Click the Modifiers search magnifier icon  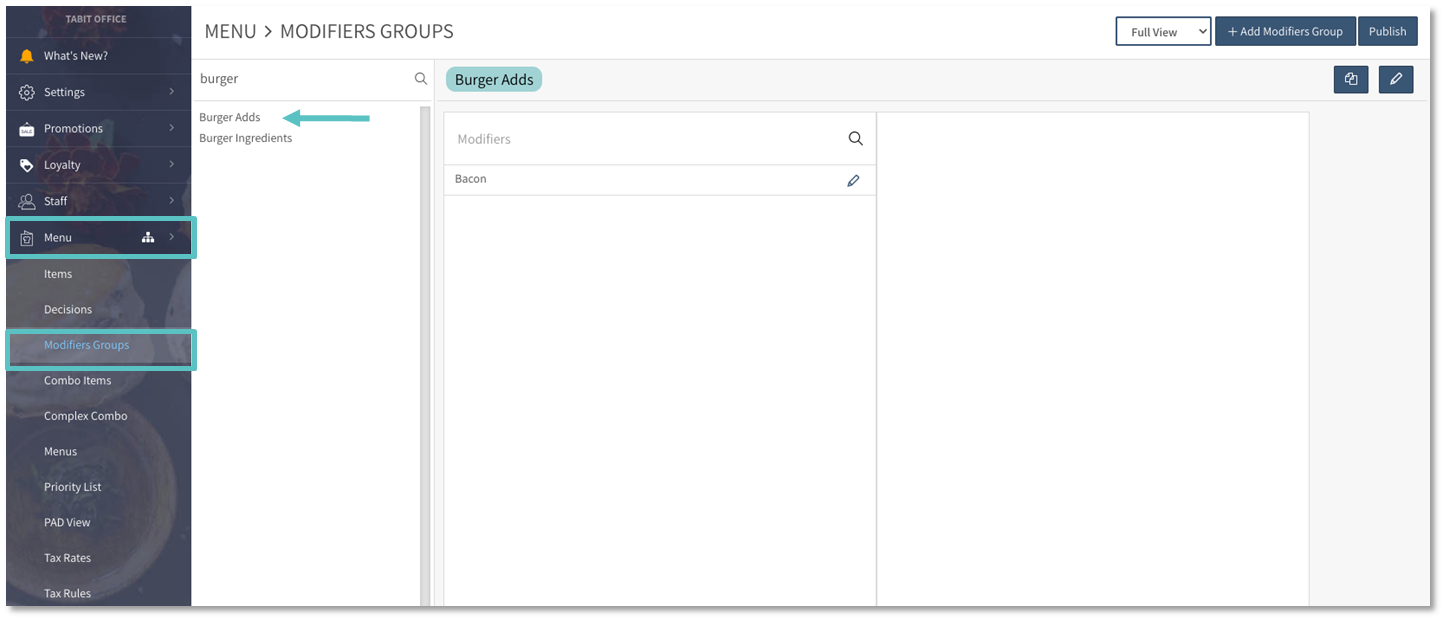pyautogui.click(x=855, y=139)
